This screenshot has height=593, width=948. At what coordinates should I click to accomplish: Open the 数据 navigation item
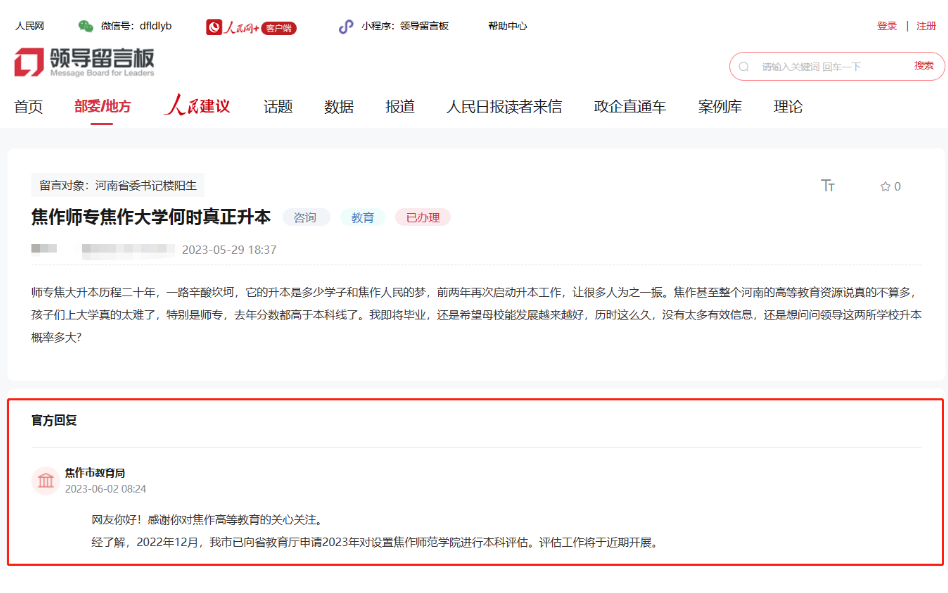point(339,107)
